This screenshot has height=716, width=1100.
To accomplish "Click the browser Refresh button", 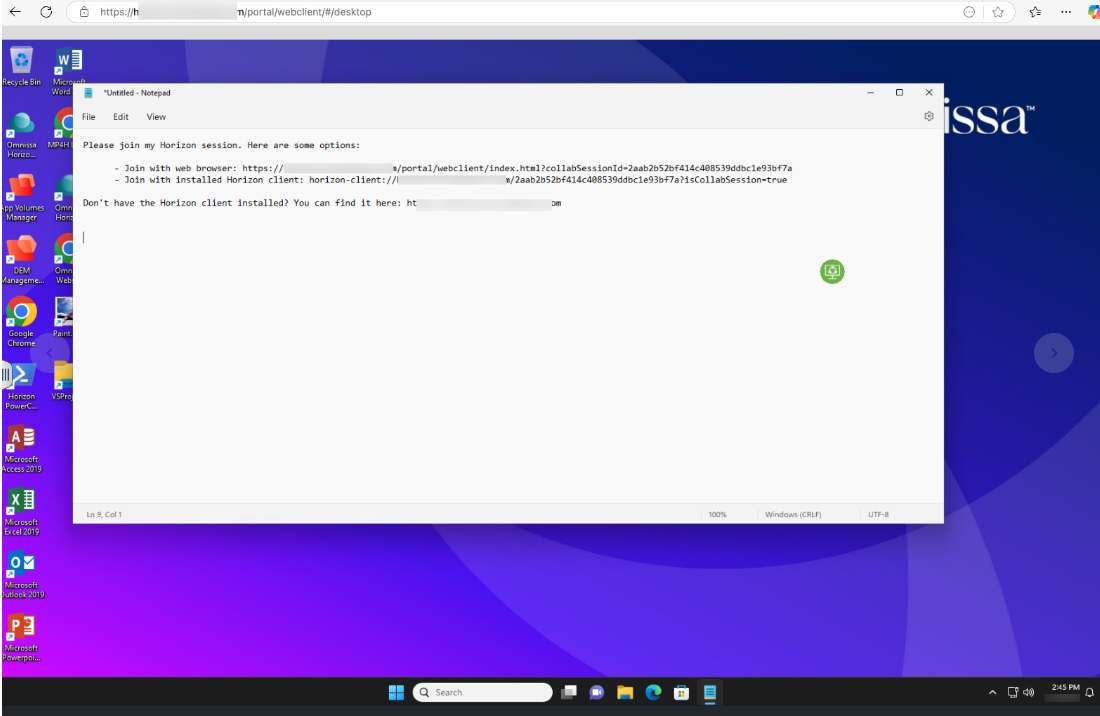I will (x=46, y=12).
